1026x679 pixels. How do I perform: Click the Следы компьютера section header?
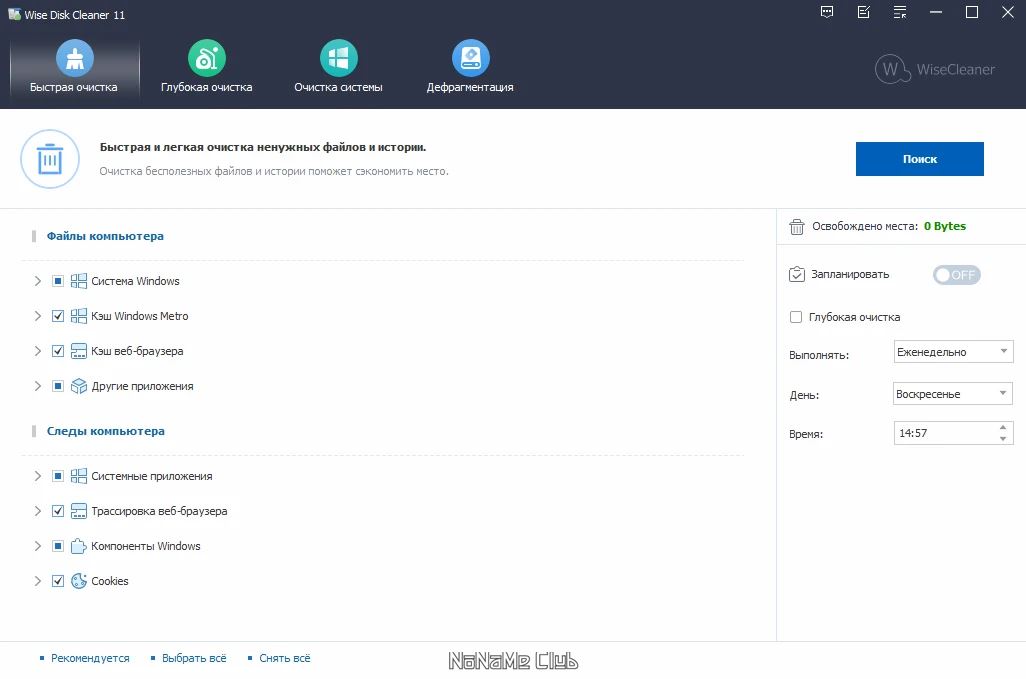coord(106,431)
